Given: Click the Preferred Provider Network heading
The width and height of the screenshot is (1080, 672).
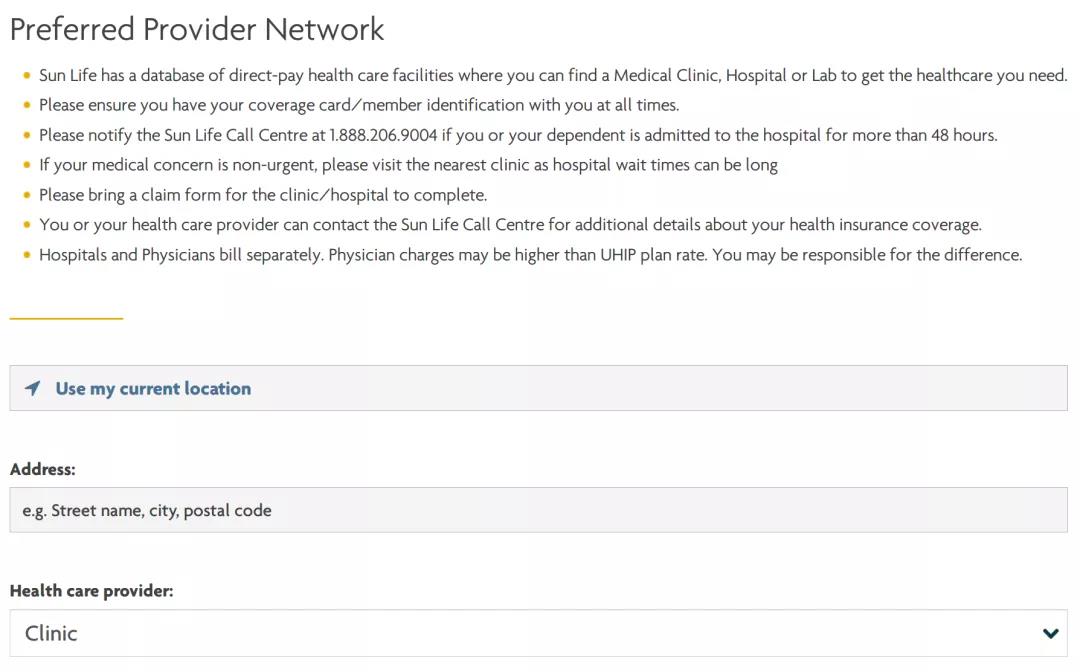Looking at the screenshot, I should [197, 29].
